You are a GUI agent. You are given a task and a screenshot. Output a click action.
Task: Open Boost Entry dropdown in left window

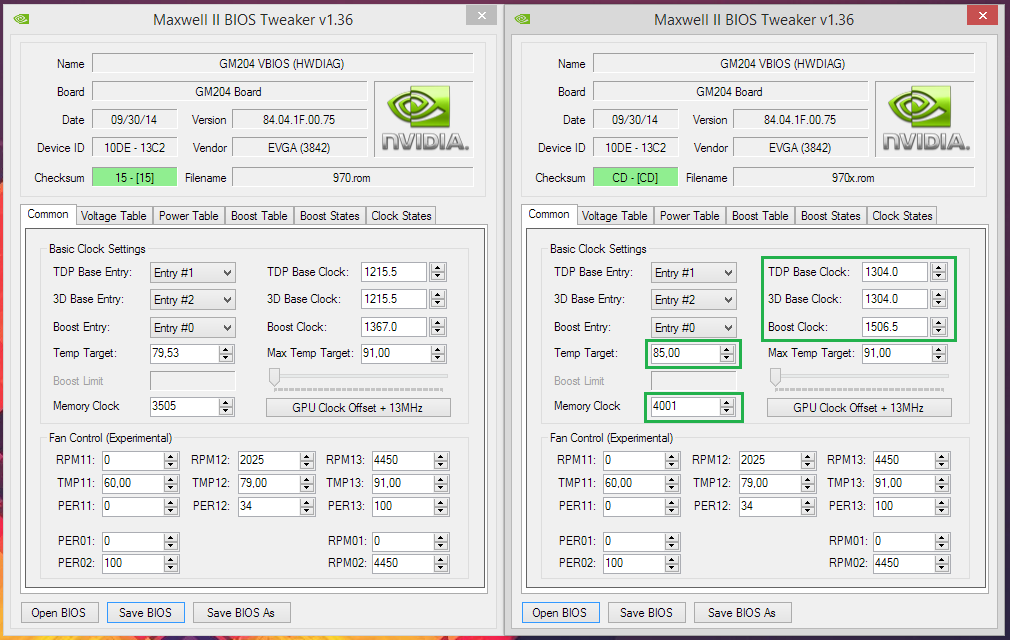[x=193, y=327]
